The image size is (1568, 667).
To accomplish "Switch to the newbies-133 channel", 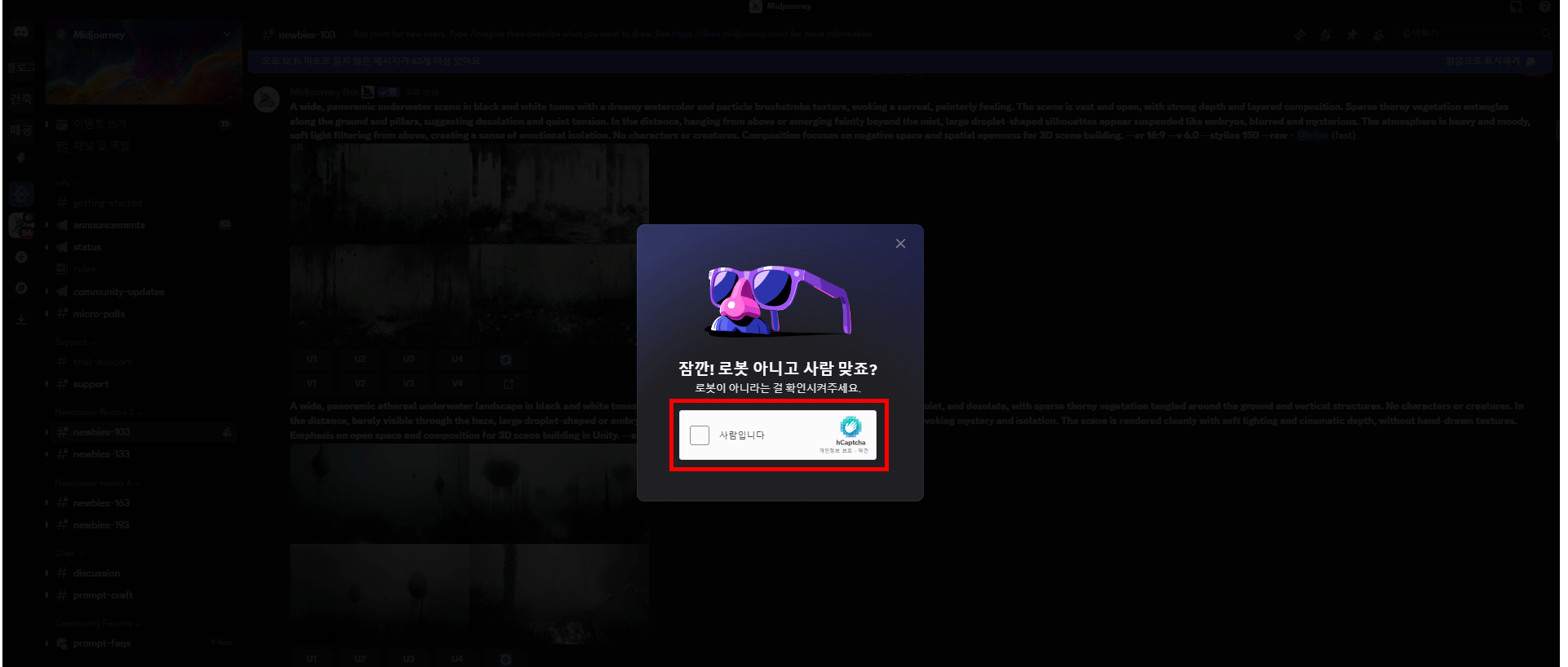I will coord(144,454).
